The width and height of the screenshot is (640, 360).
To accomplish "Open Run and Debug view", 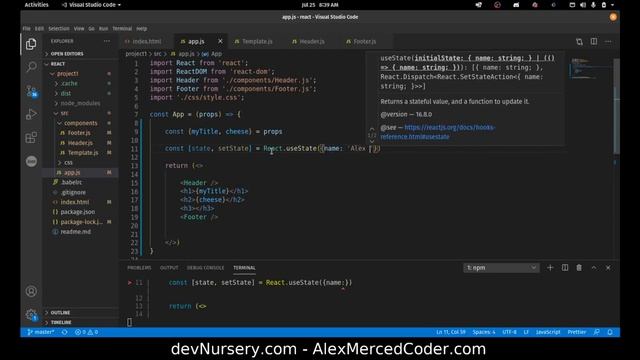I will (31, 114).
